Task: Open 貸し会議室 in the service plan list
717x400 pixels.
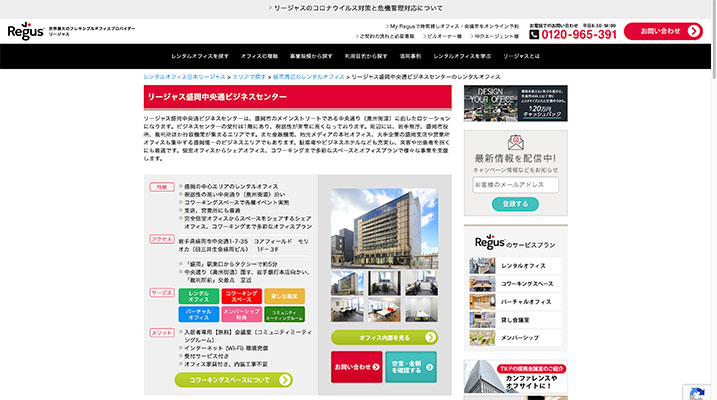Action: 515,320
